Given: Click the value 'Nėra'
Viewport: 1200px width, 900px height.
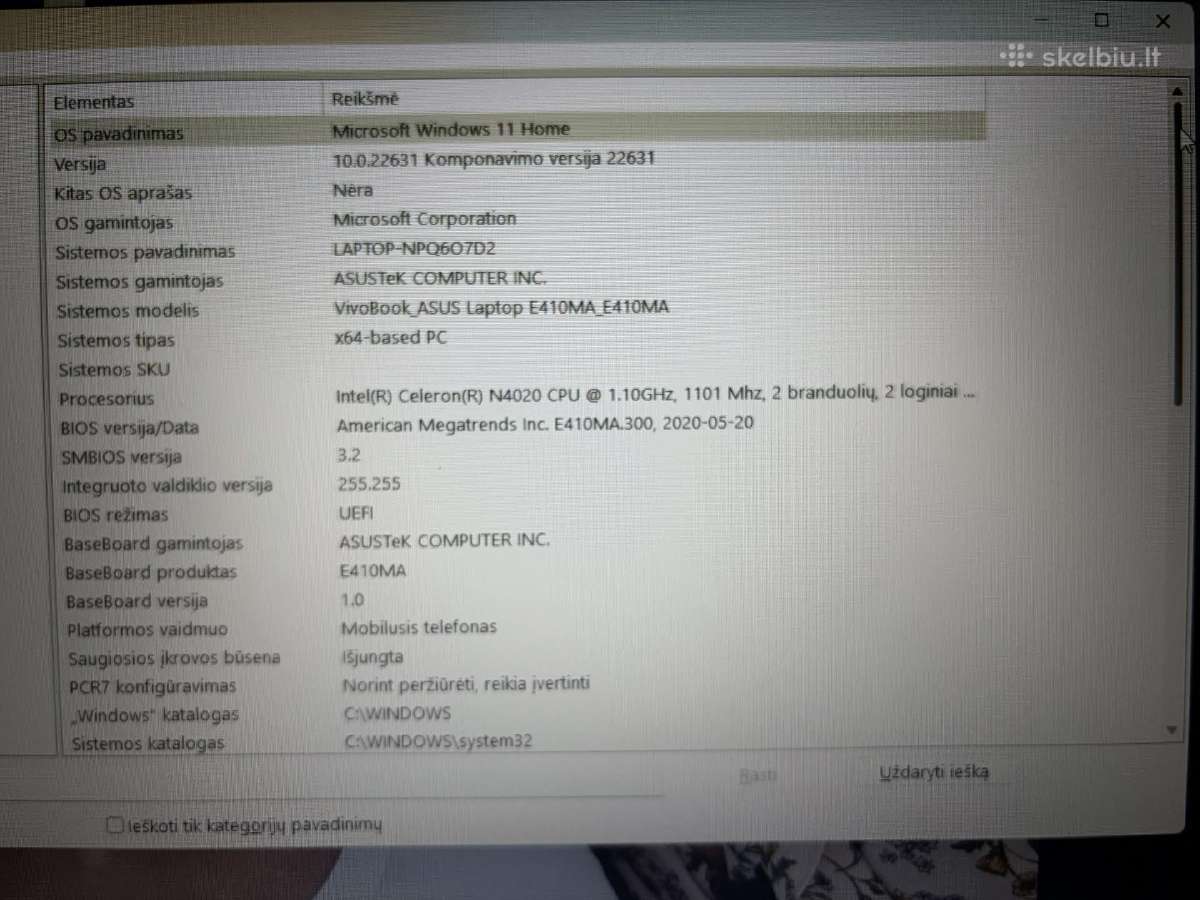Looking at the screenshot, I should [x=352, y=189].
